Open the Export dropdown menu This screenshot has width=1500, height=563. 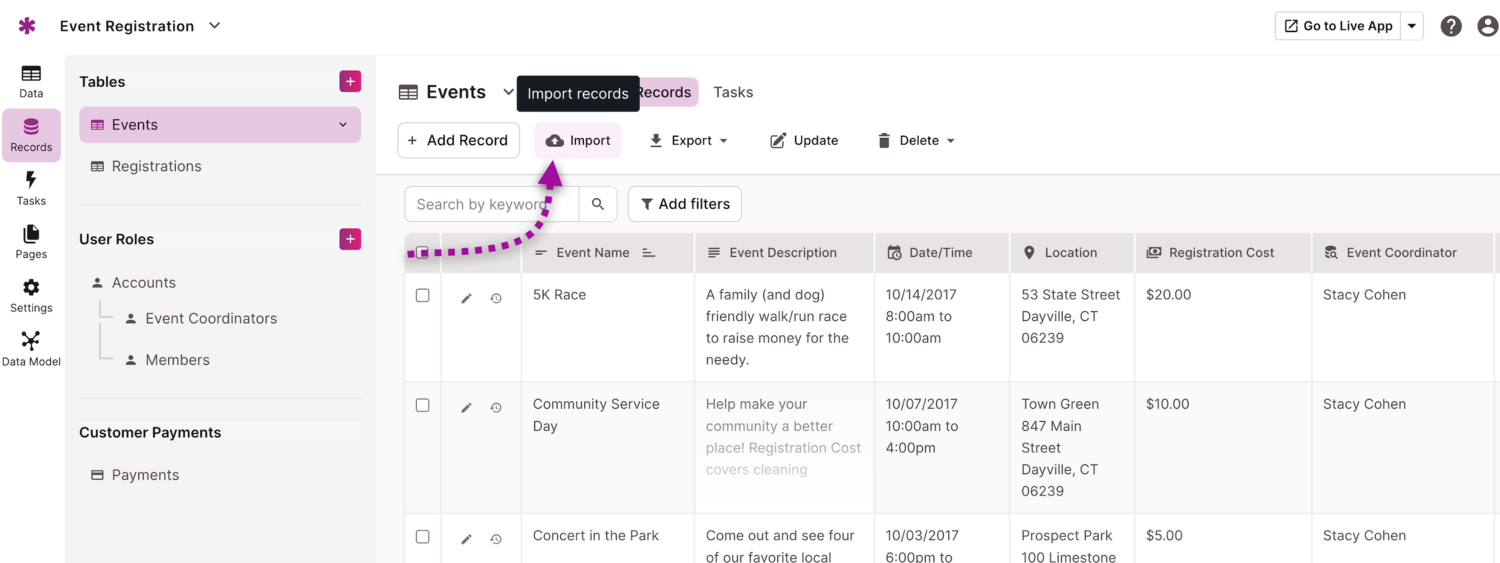tap(689, 141)
